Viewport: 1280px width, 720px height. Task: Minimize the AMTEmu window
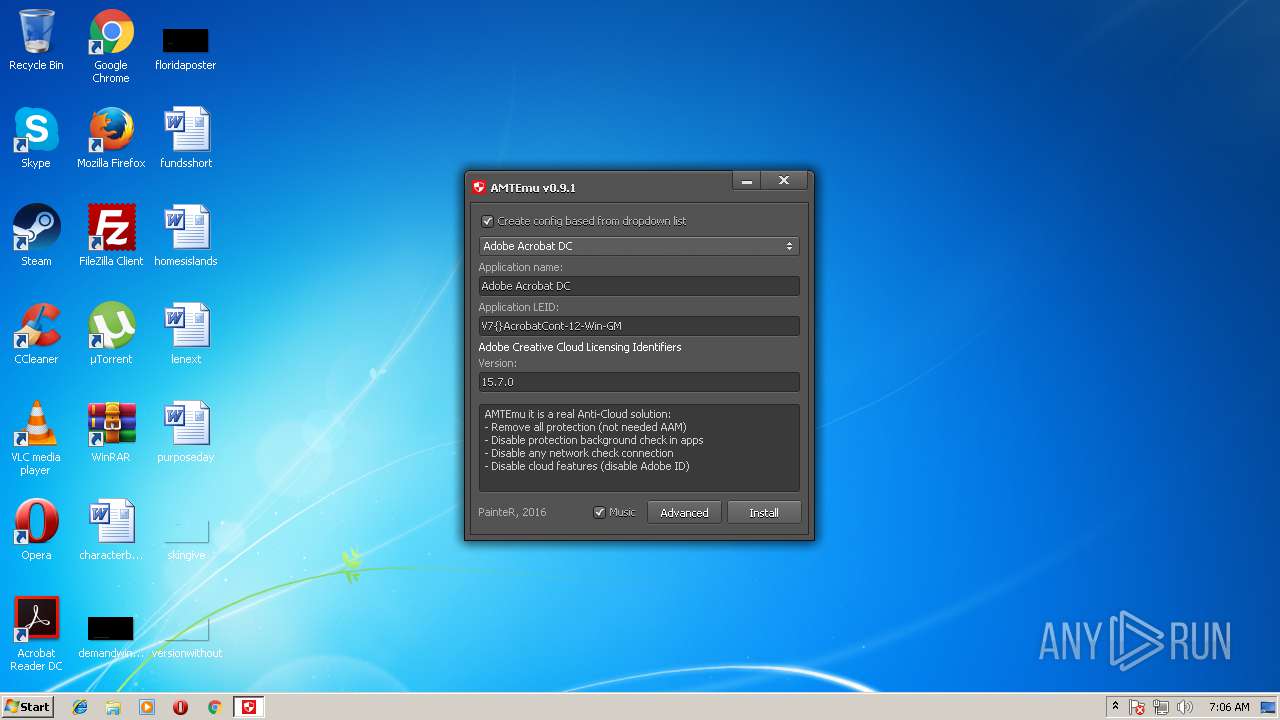click(x=746, y=181)
